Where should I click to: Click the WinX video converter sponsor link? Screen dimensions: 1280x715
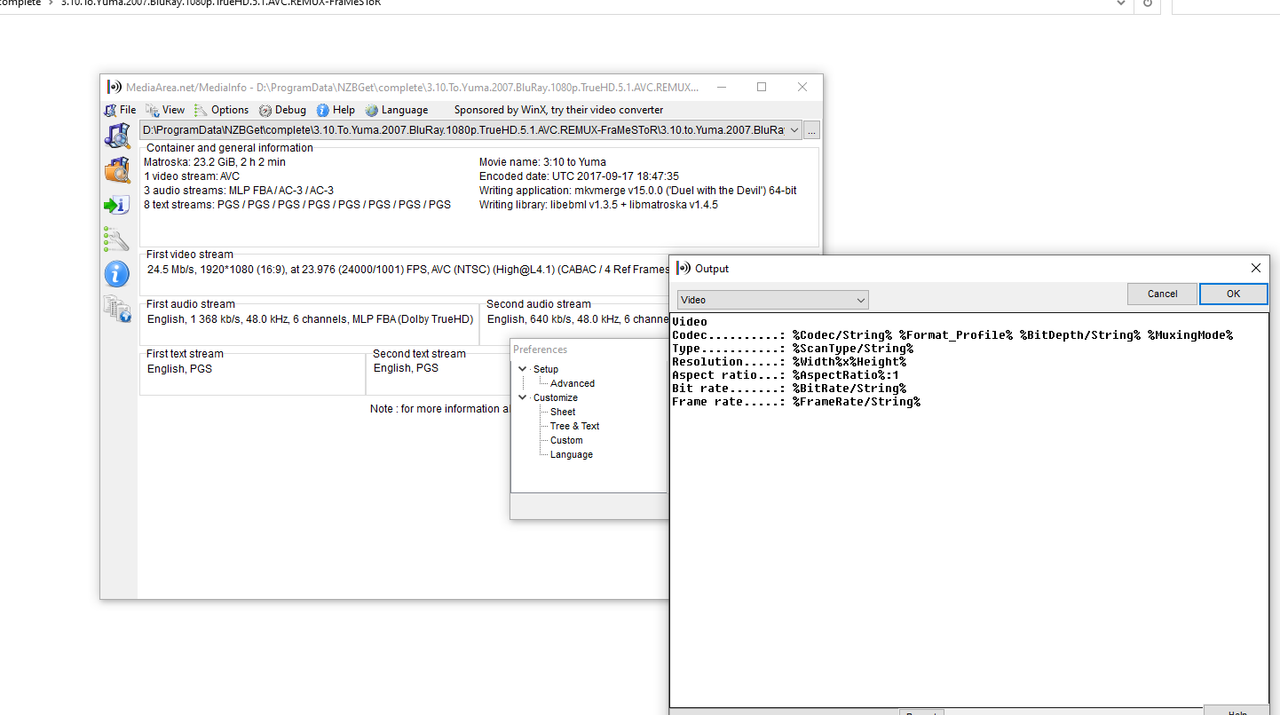point(559,110)
